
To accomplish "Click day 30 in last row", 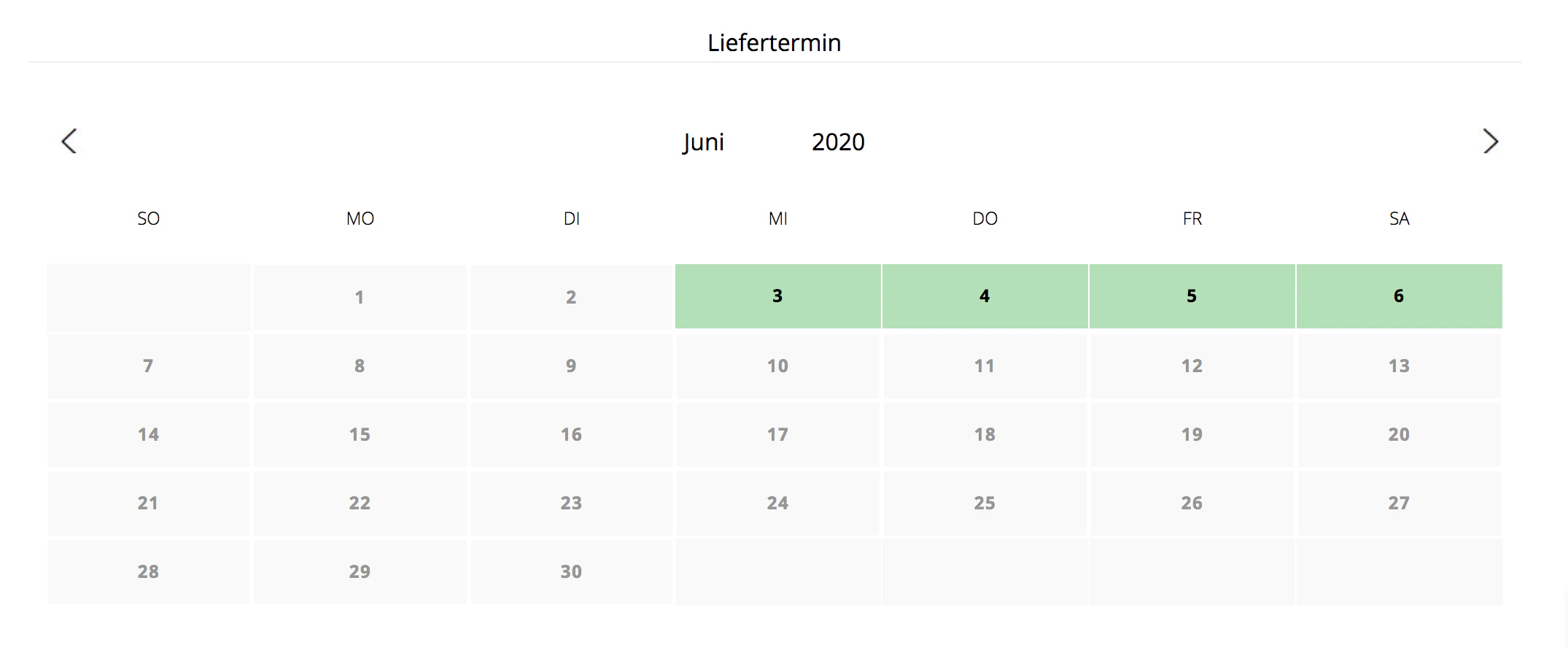I will [571, 571].
